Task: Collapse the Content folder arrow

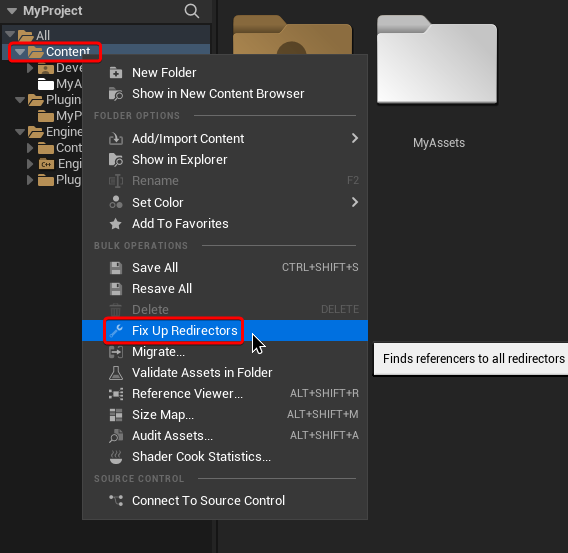Action: 20,52
